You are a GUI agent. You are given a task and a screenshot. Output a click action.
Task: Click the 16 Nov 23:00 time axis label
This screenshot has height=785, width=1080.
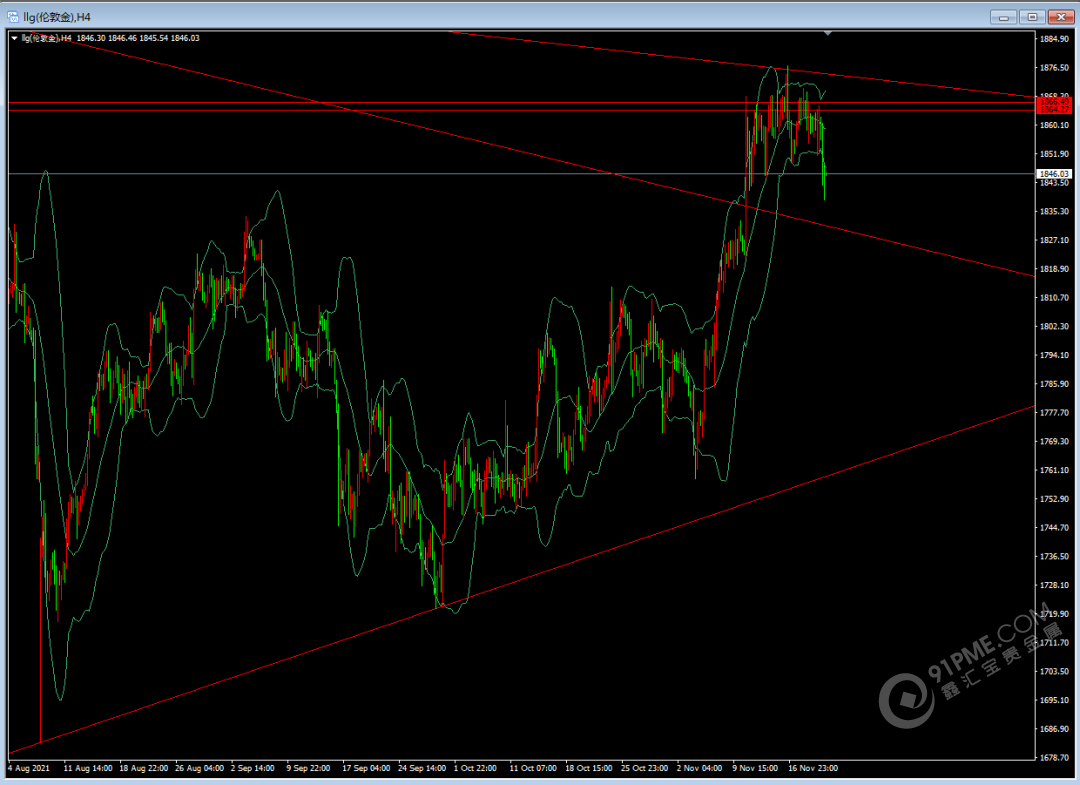pos(812,768)
